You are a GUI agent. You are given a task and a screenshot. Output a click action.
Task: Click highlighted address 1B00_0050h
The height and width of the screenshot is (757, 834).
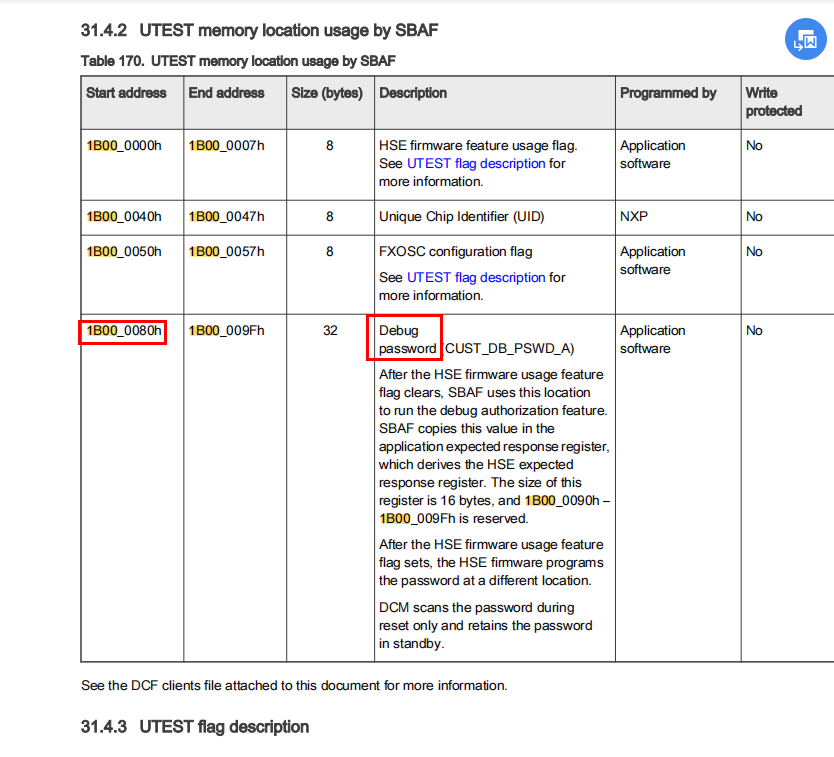coord(118,251)
